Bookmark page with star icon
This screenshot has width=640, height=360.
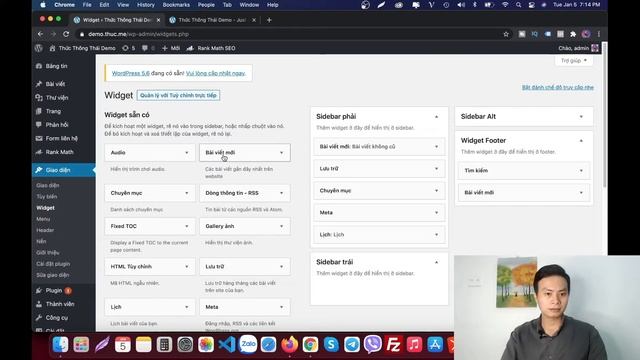pyautogui.click(x=506, y=34)
